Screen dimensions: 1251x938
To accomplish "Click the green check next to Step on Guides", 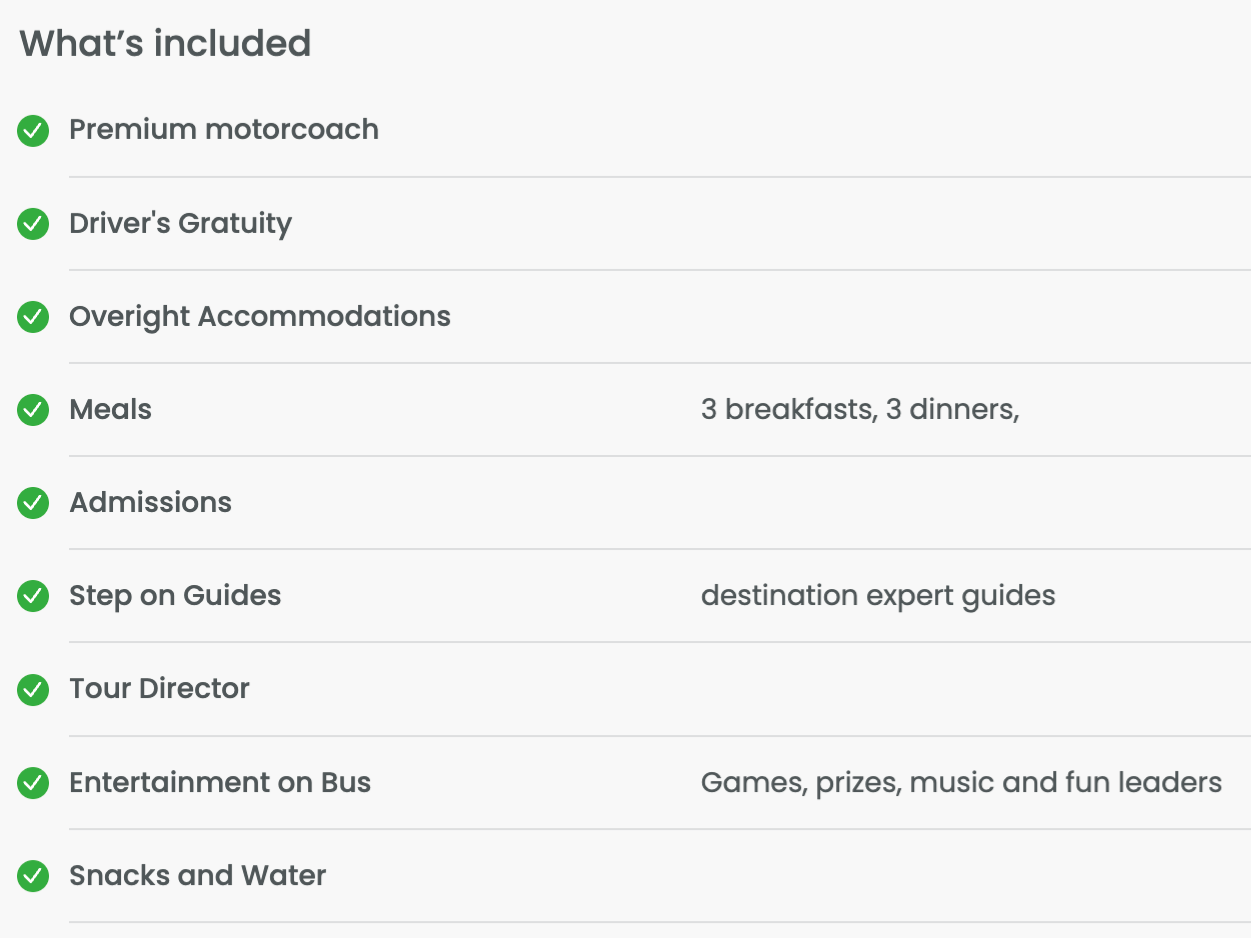I will 33,596.
